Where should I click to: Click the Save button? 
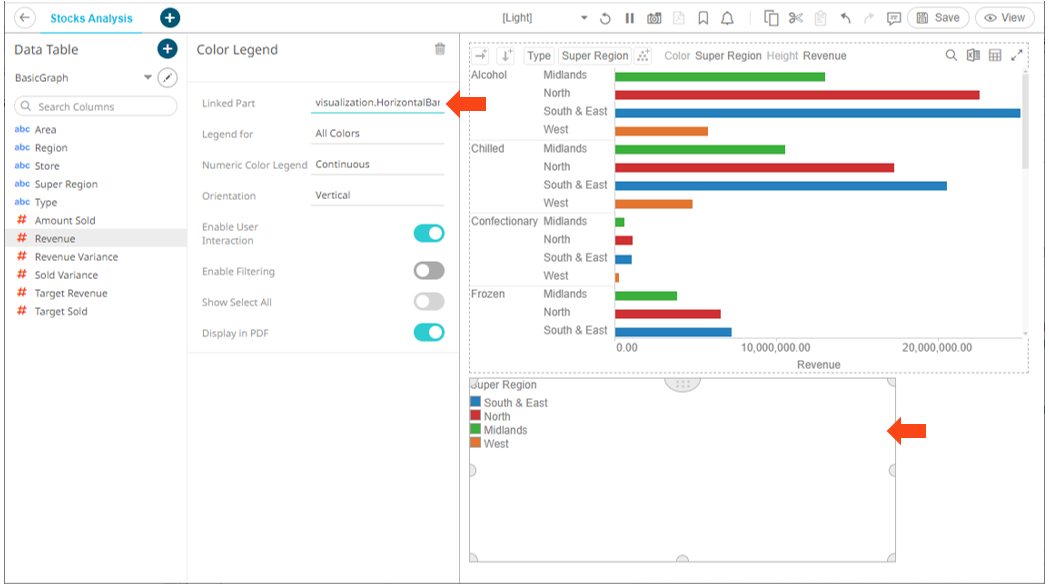(x=938, y=18)
